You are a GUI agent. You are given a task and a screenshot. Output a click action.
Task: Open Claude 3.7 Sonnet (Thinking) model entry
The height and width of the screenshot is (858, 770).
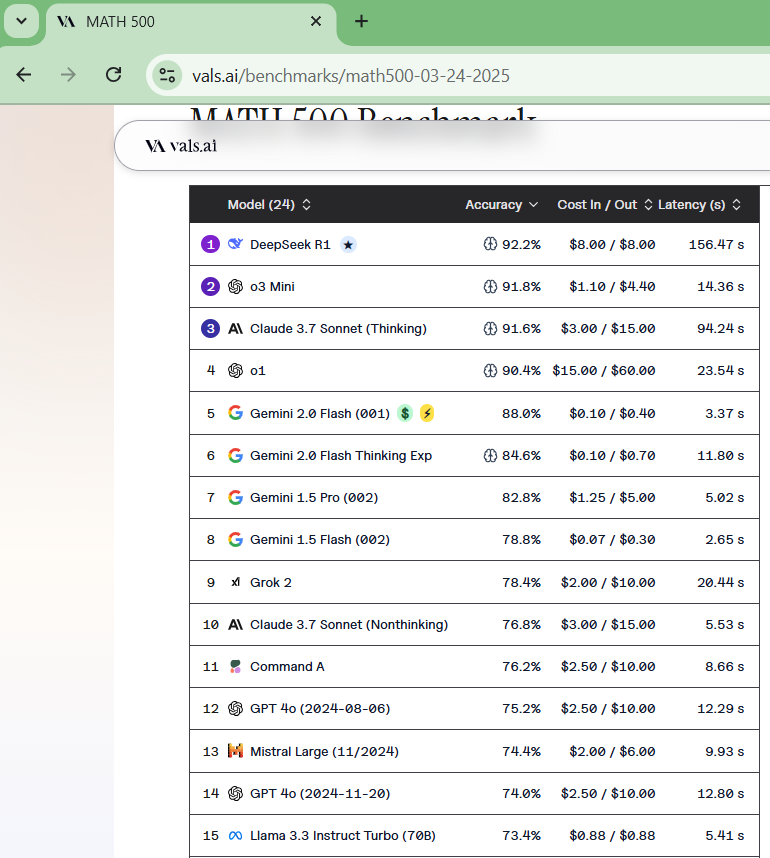[474, 328]
